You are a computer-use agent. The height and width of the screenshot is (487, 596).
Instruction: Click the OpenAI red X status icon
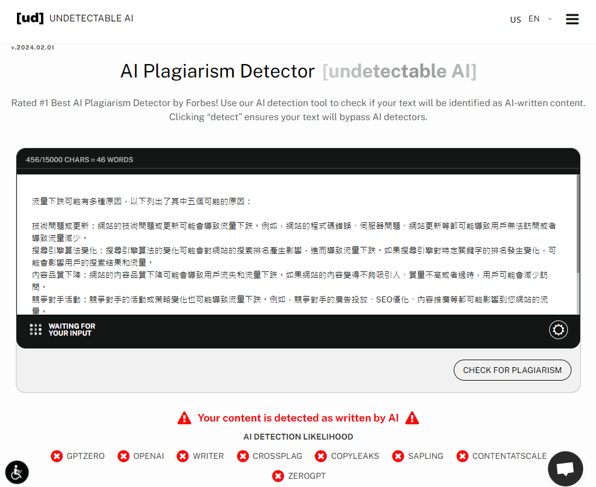click(x=123, y=456)
